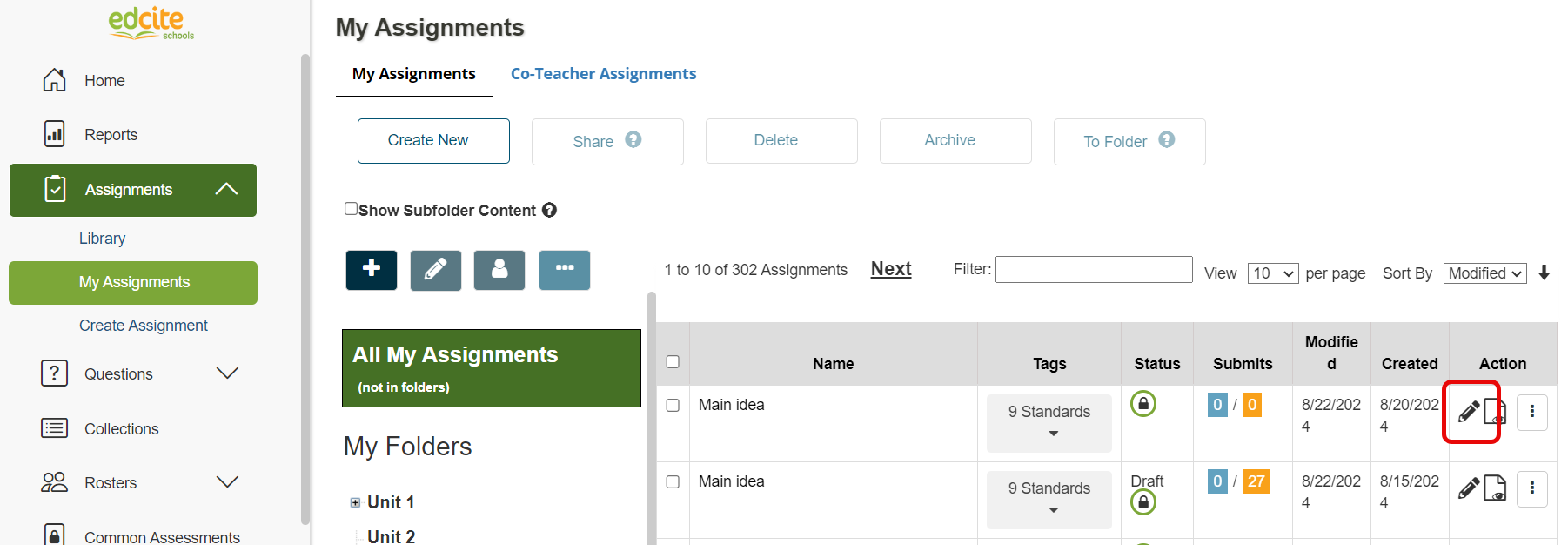Open Reports in the sidebar
This screenshot has height=545, width=1568.
(111, 135)
